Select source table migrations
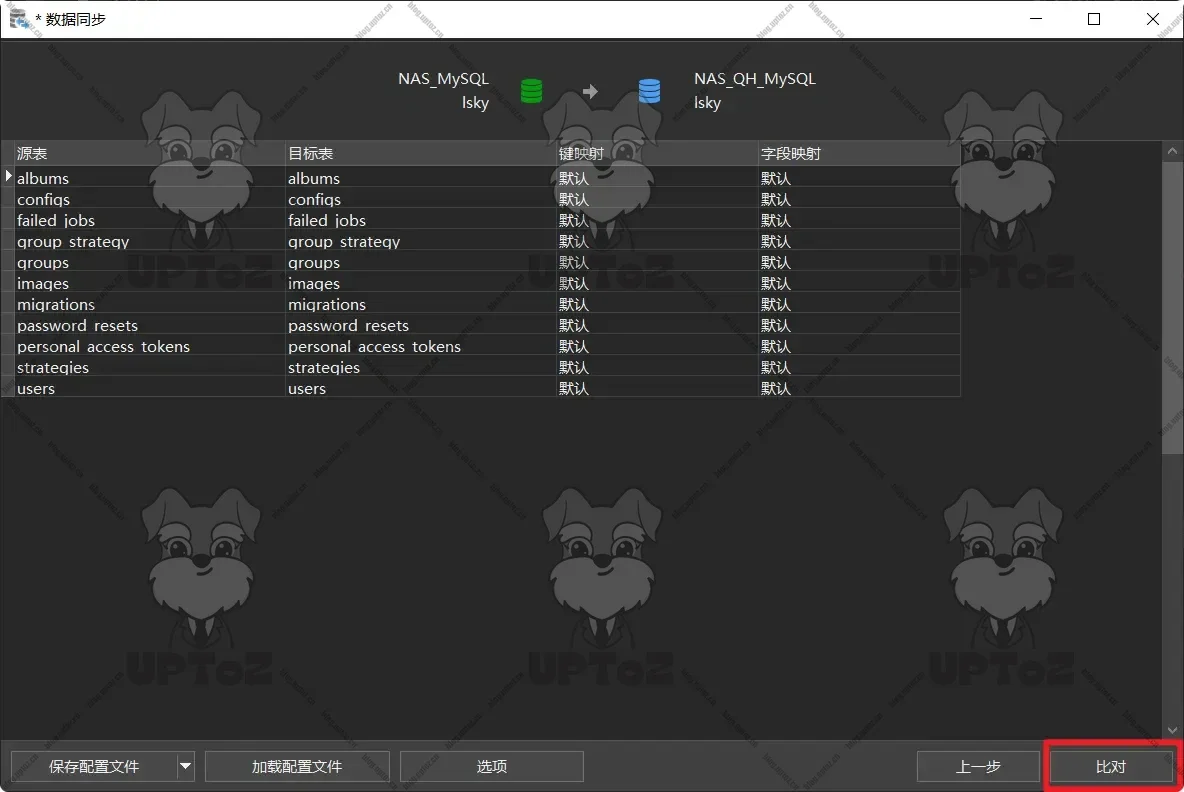The width and height of the screenshot is (1184, 792). 150,305
